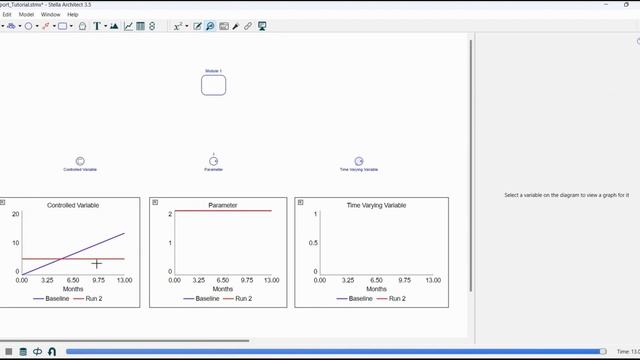This screenshot has height=360, width=640.
Task: Click Run 2 legend in Time Varying graph
Action: coord(391,299)
